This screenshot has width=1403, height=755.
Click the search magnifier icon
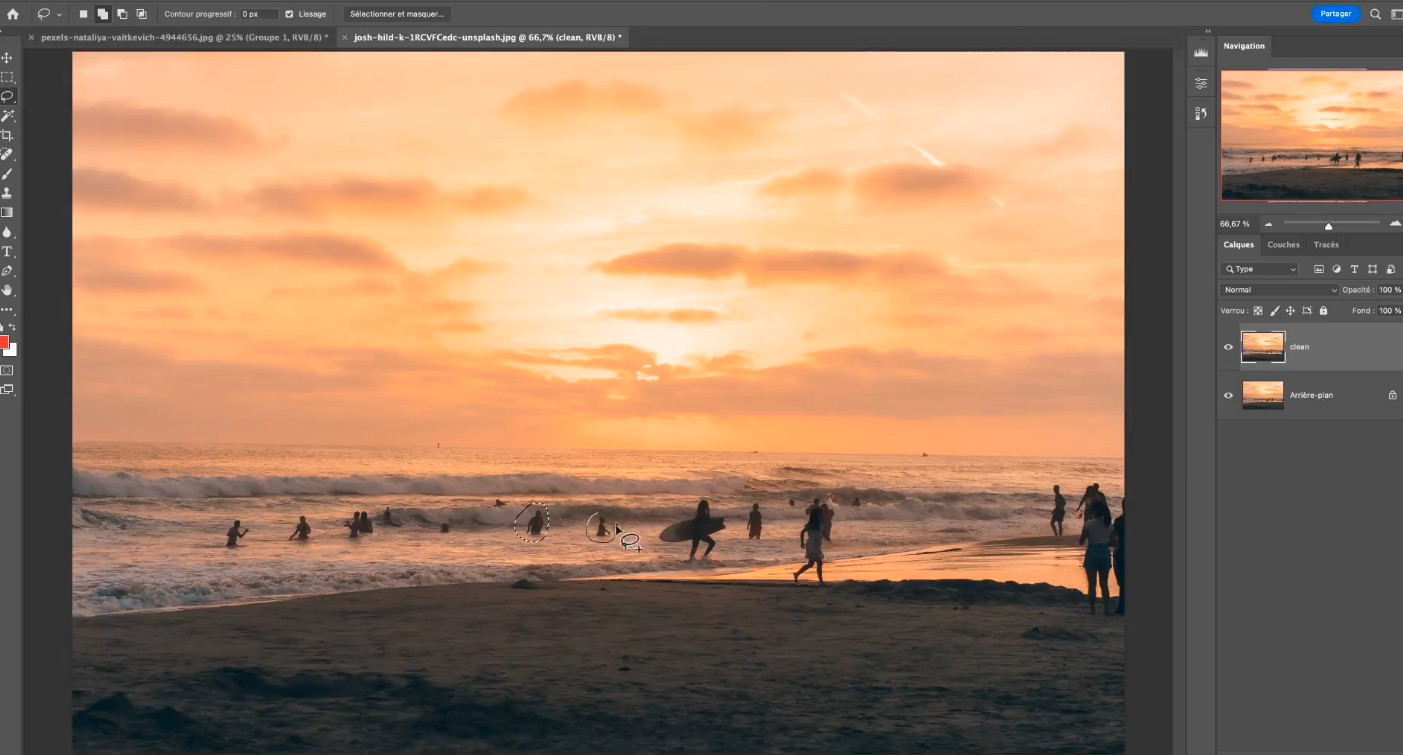(x=1375, y=14)
